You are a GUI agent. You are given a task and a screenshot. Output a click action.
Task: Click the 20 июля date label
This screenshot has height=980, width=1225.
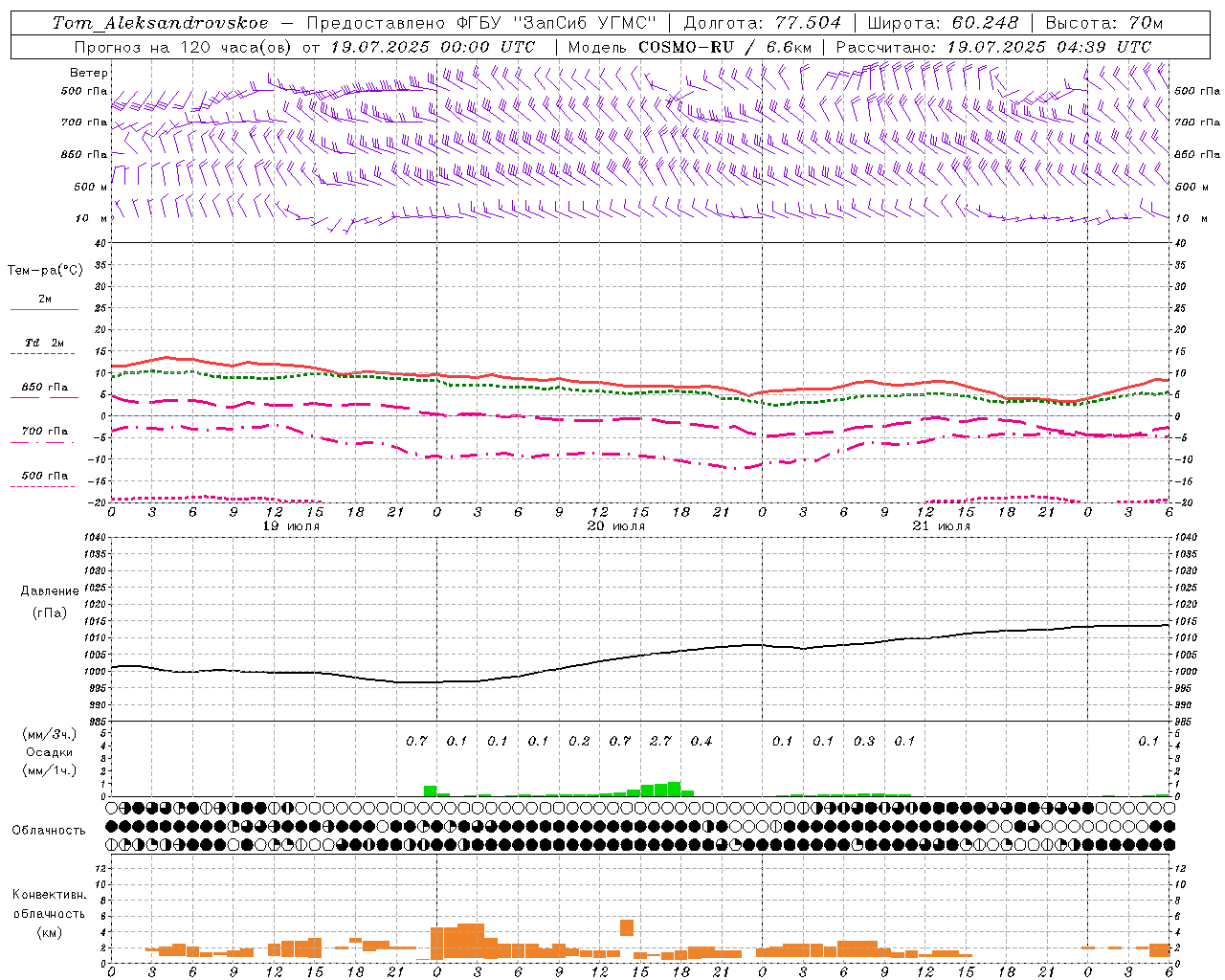tap(616, 526)
